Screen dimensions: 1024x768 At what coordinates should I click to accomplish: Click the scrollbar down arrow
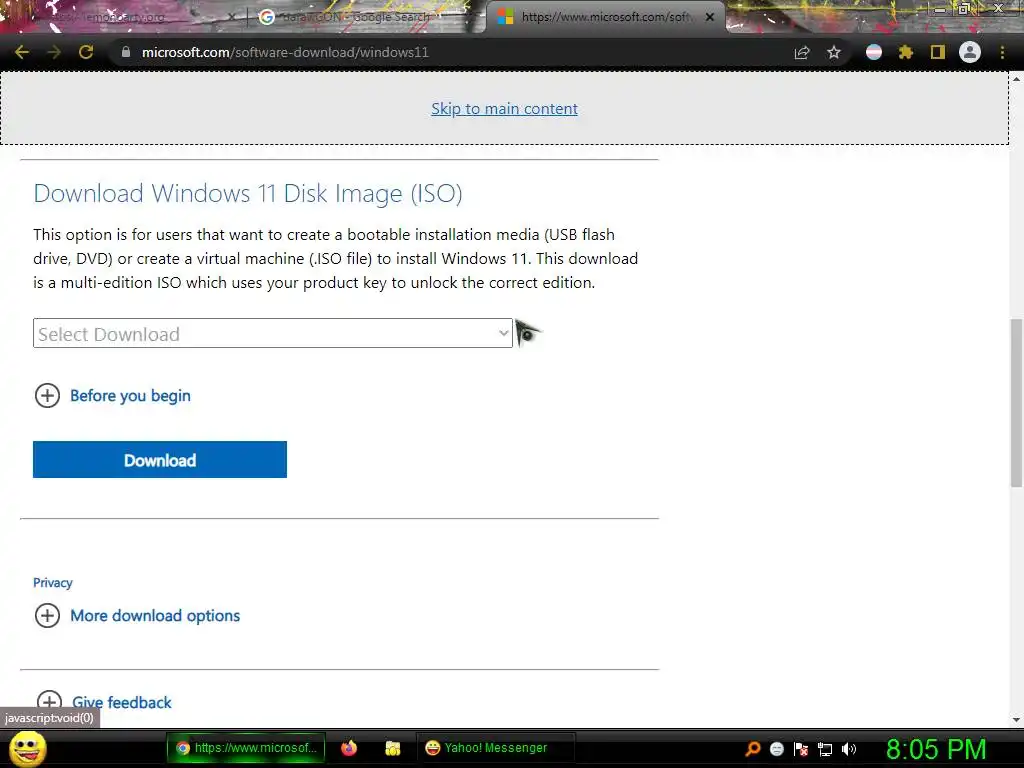click(1016, 720)
